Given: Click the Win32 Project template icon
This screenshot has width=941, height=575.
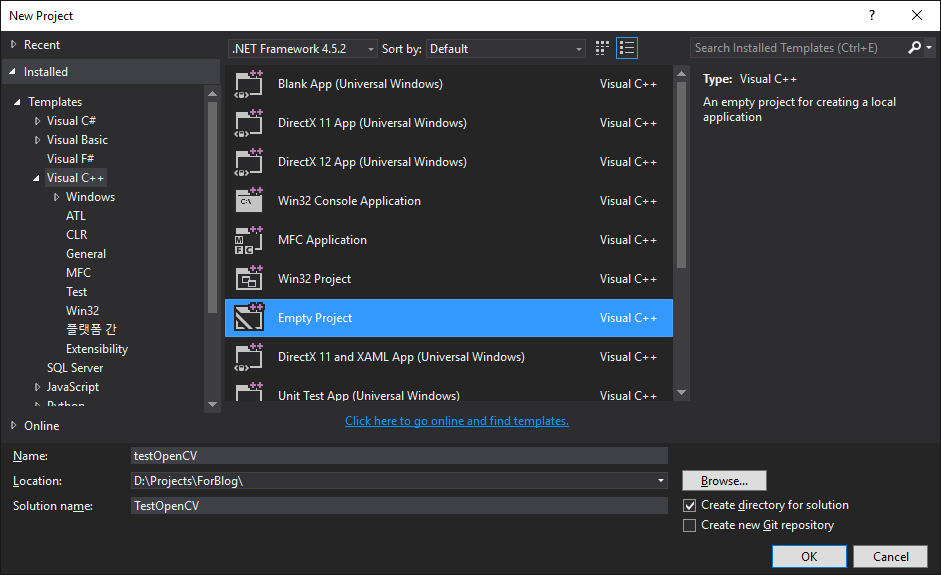Looking at the screenshot, I should [x=248, y=278].
